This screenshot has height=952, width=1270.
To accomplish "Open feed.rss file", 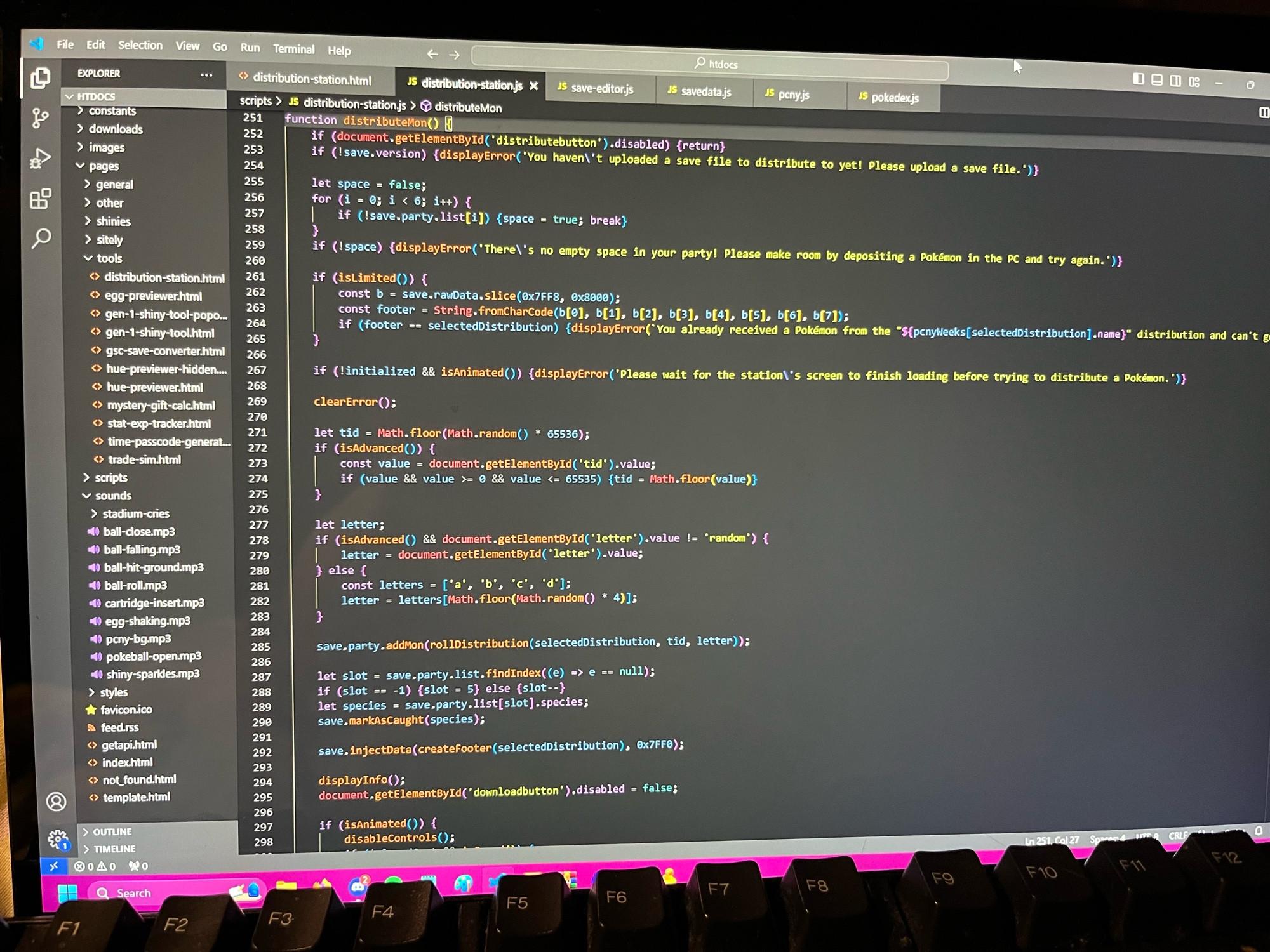I will [112, 727].
